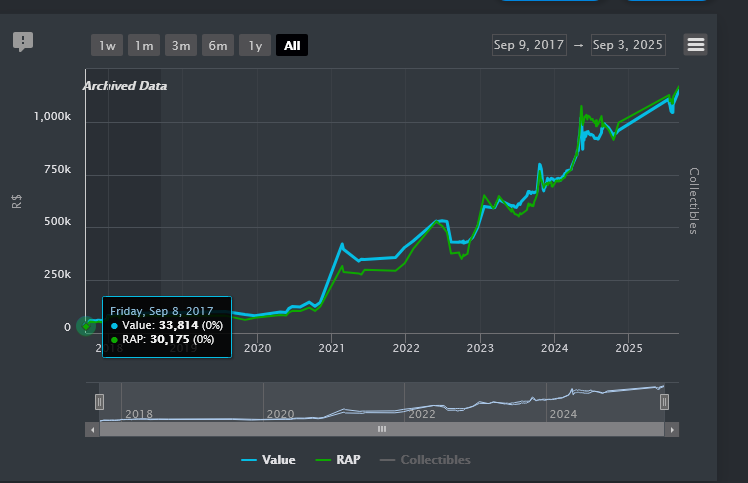Click the 2022 label in the navigator
The height and width of the screenshot is (483, 748).
[422, 414]
